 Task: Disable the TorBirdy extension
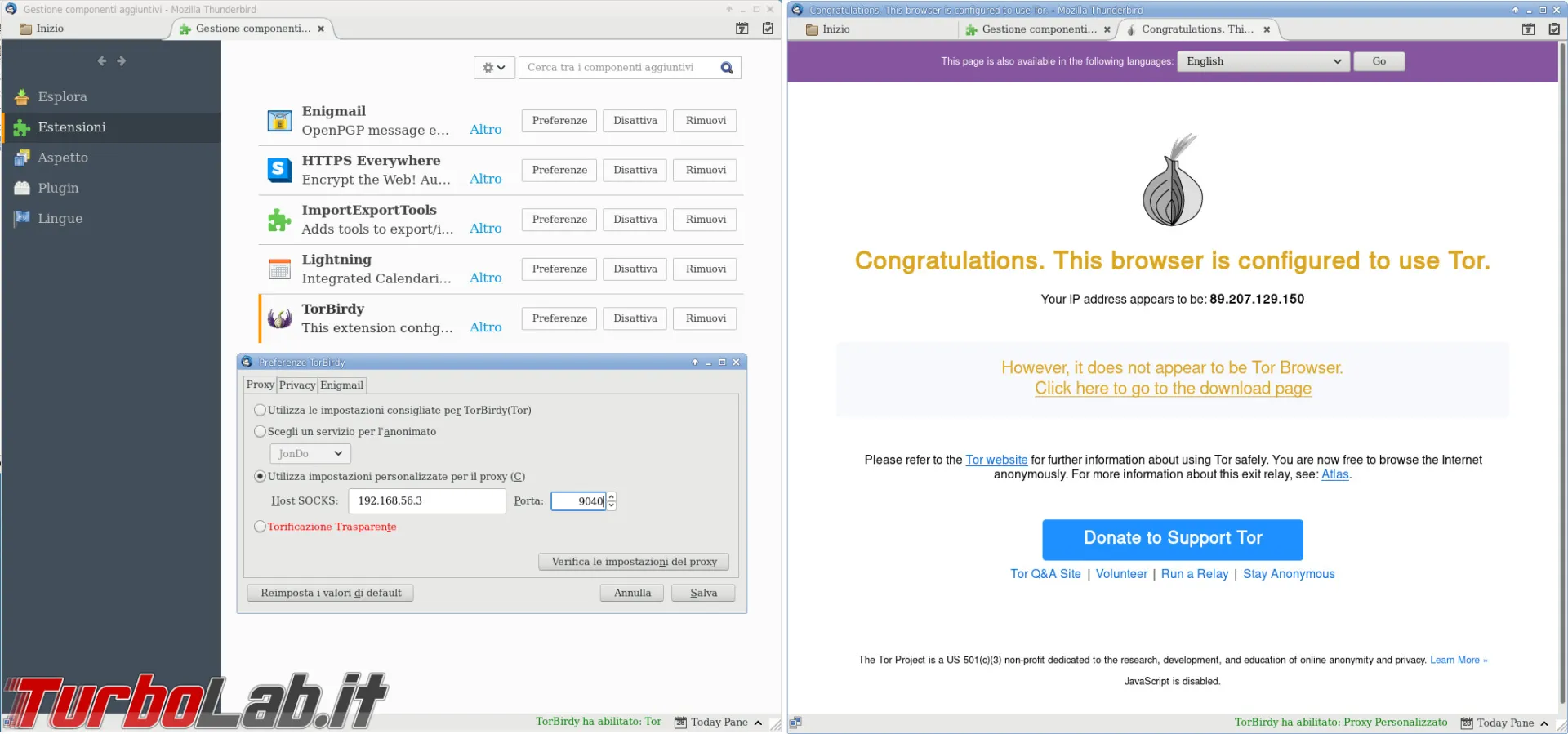(x=635, y=318)
